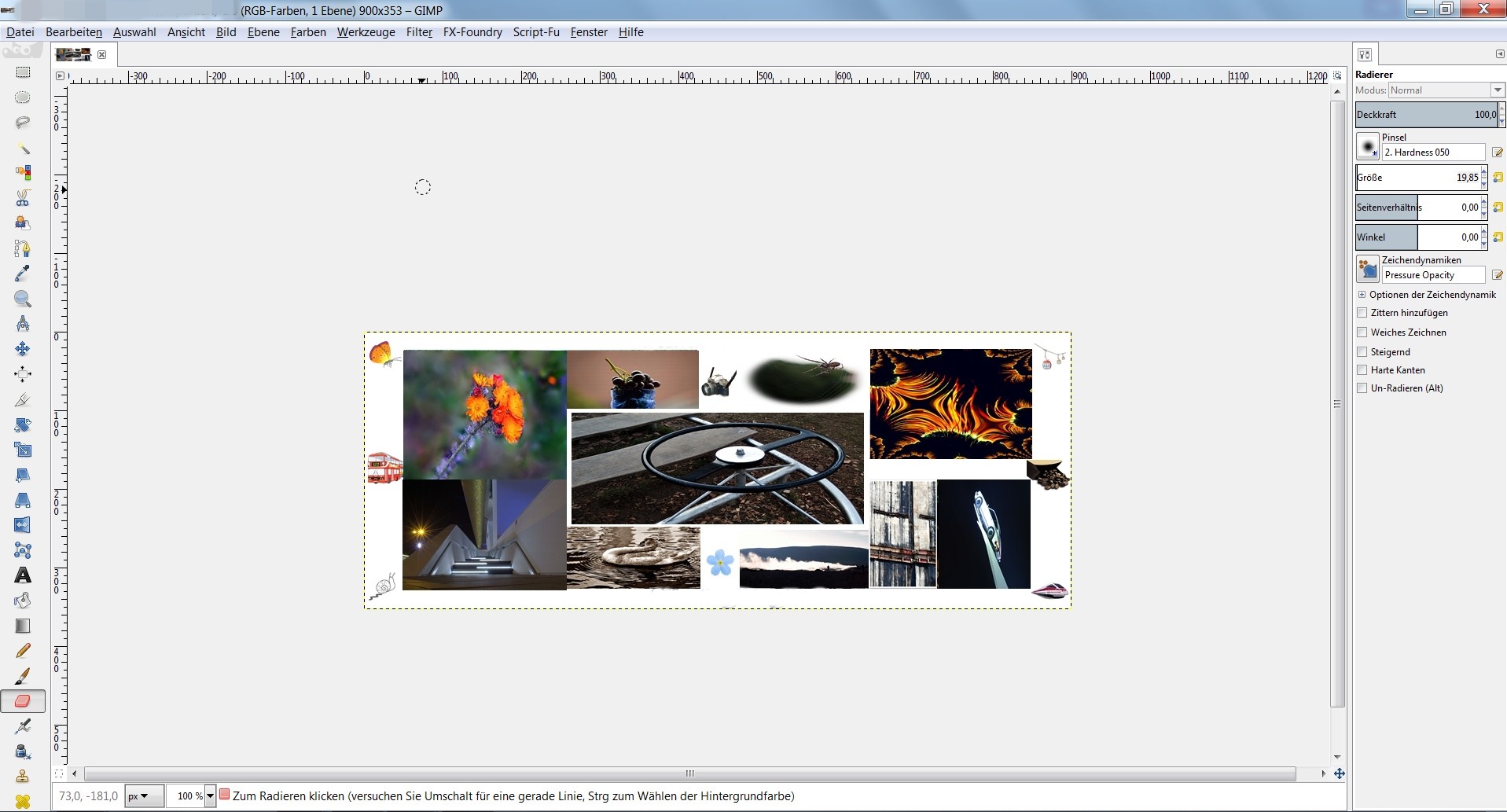Open the zoom percentage dropdown arrow
This screenshot has height=812, width=1507.
click(210, 796)
